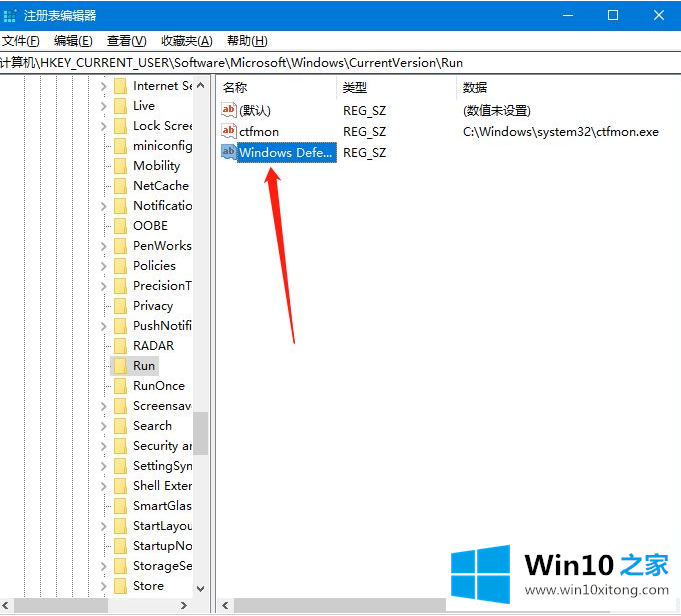Select the Windows Defe... value name

pyautogui.click(x=286, y=152)
